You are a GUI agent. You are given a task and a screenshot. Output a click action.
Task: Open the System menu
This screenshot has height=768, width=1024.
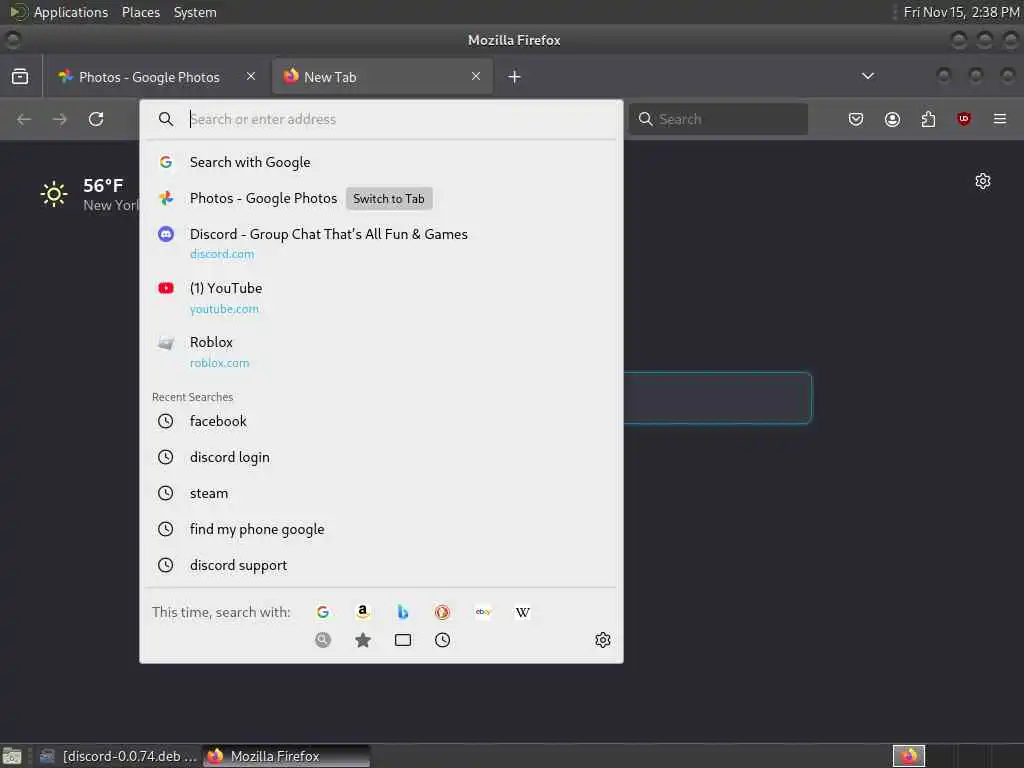(x=195, y=12)
